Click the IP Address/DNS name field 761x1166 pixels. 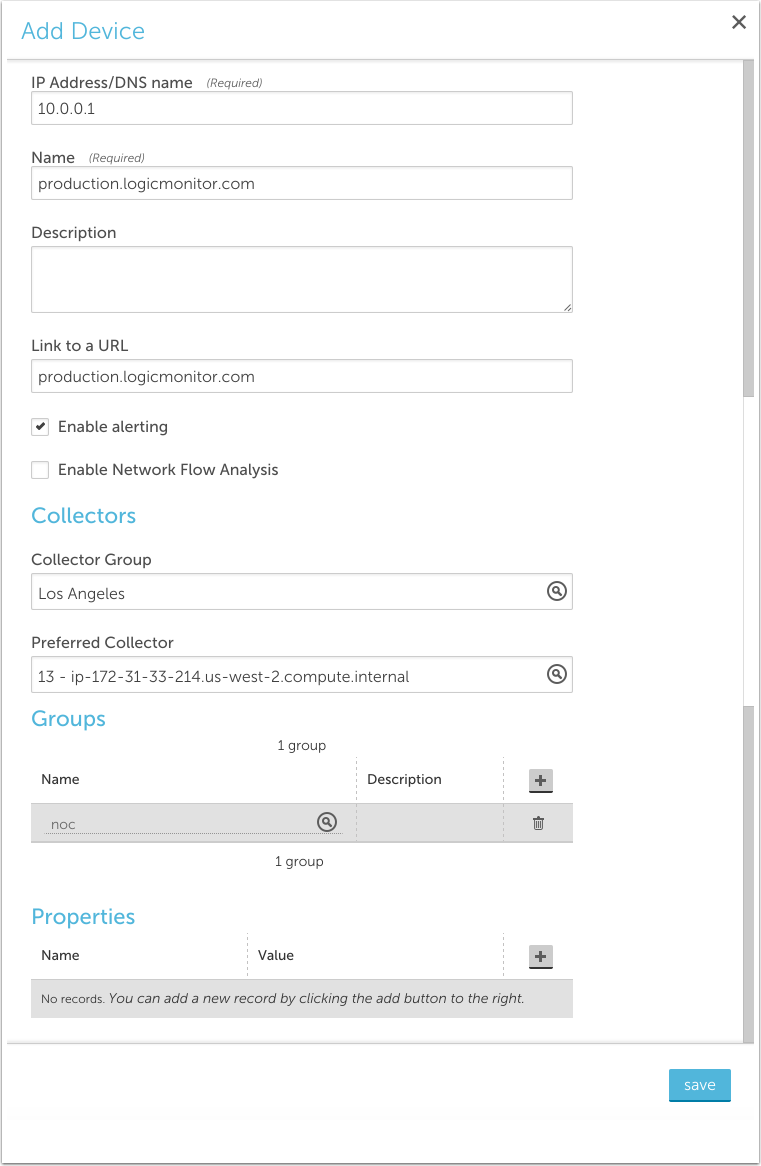click(x=301, y=109)
